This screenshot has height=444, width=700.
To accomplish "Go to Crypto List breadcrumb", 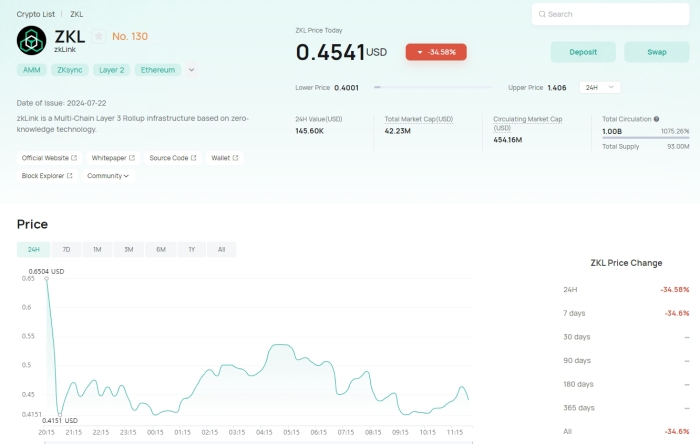I will point(36,15).
